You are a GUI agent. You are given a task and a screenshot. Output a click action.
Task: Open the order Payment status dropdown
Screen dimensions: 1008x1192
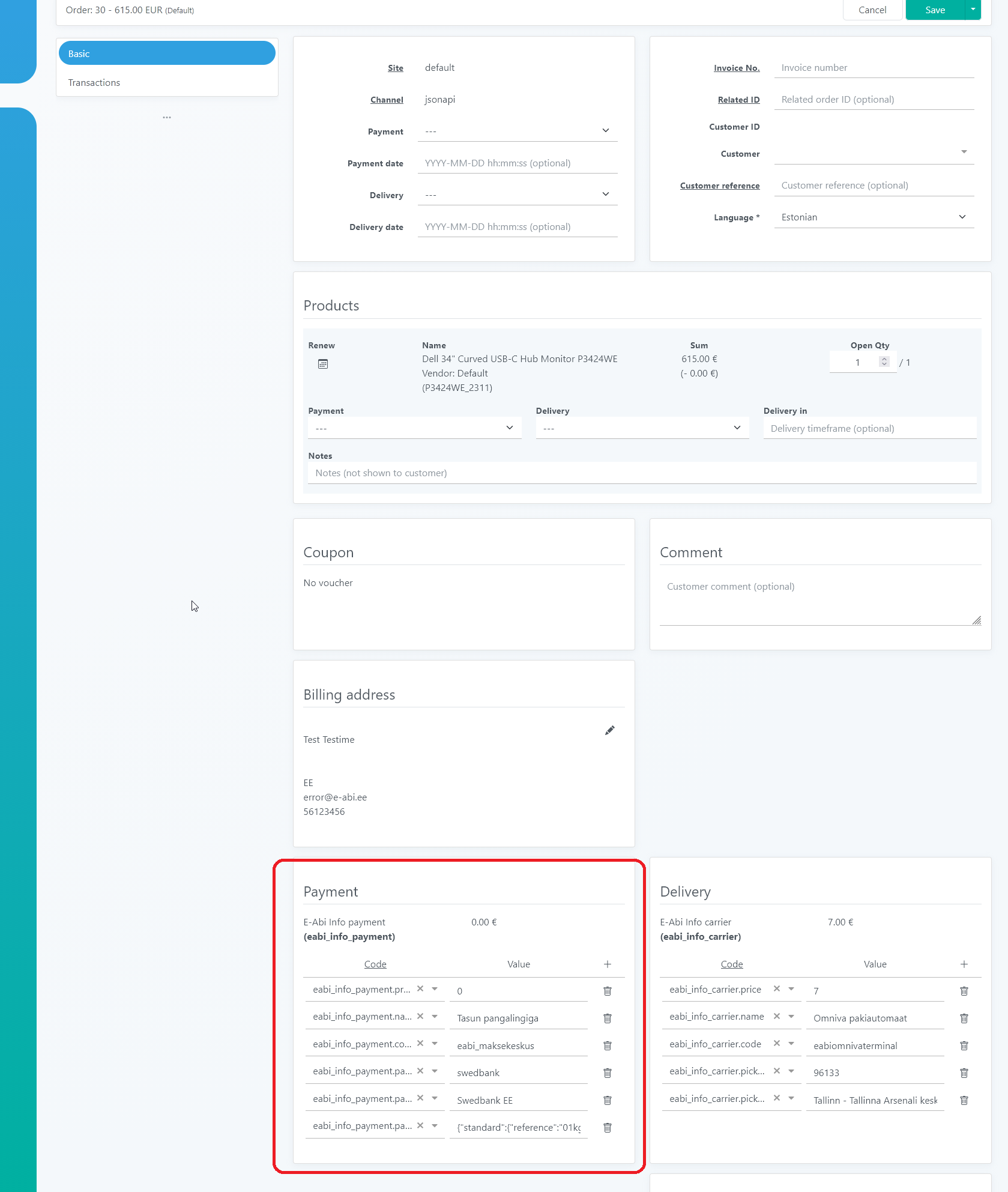click(x=517, y=131)
